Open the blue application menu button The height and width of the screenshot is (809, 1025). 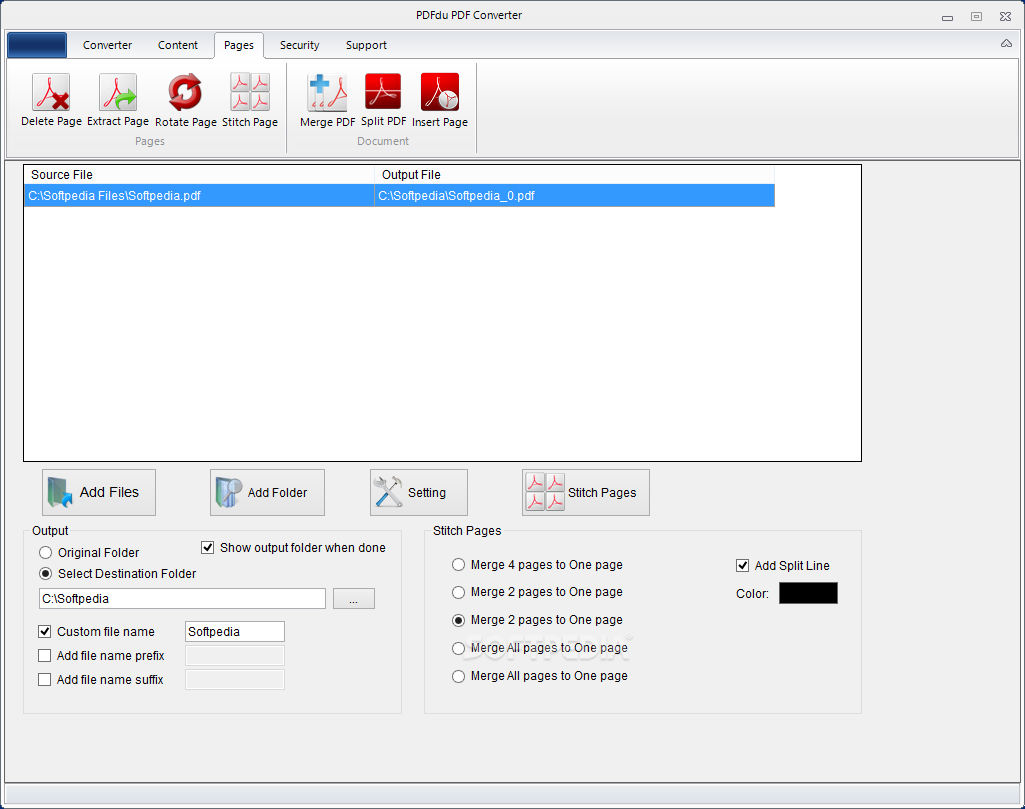pos(37,45)
